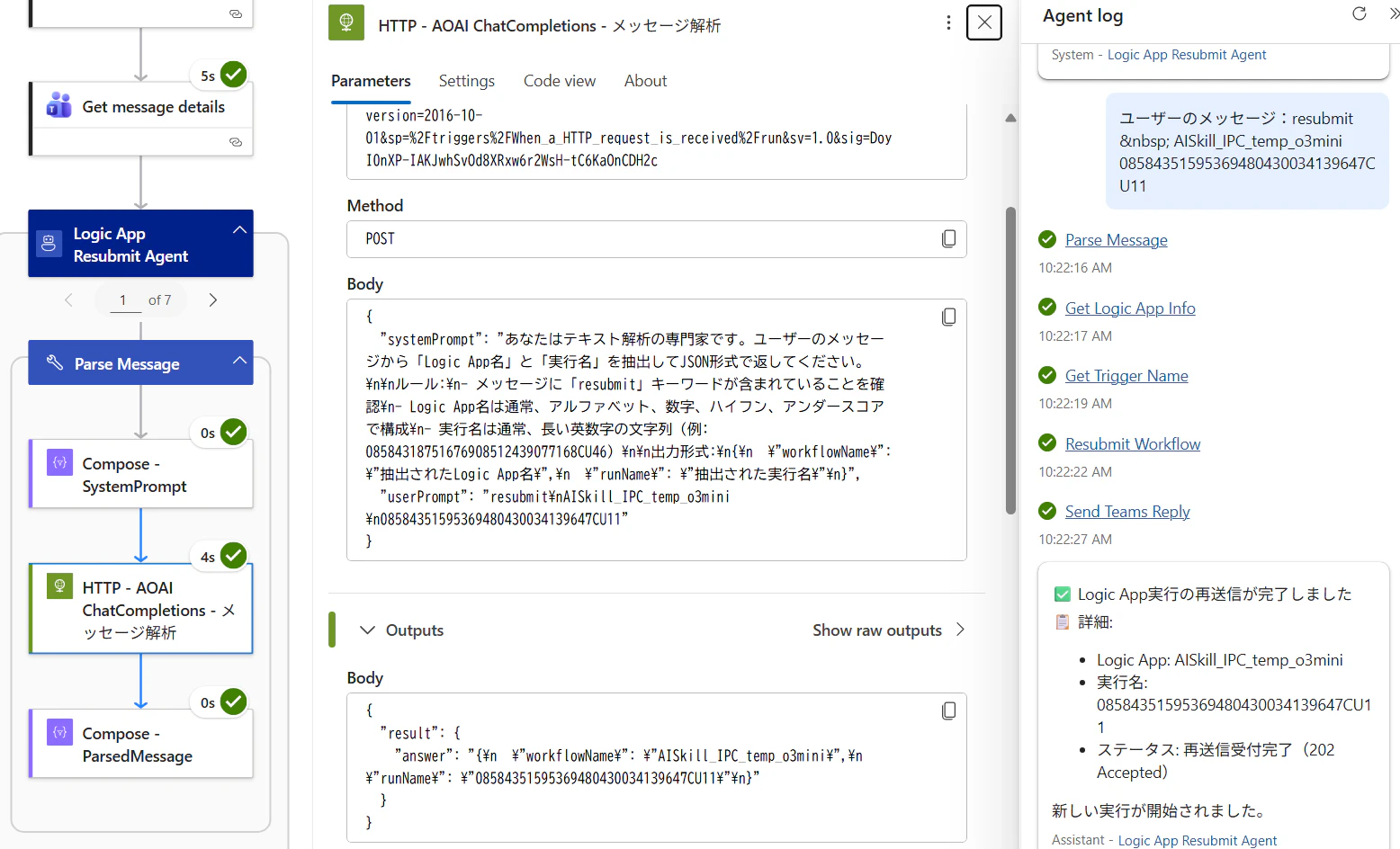Click the link icon under Get message details

[x=236, y=142]
